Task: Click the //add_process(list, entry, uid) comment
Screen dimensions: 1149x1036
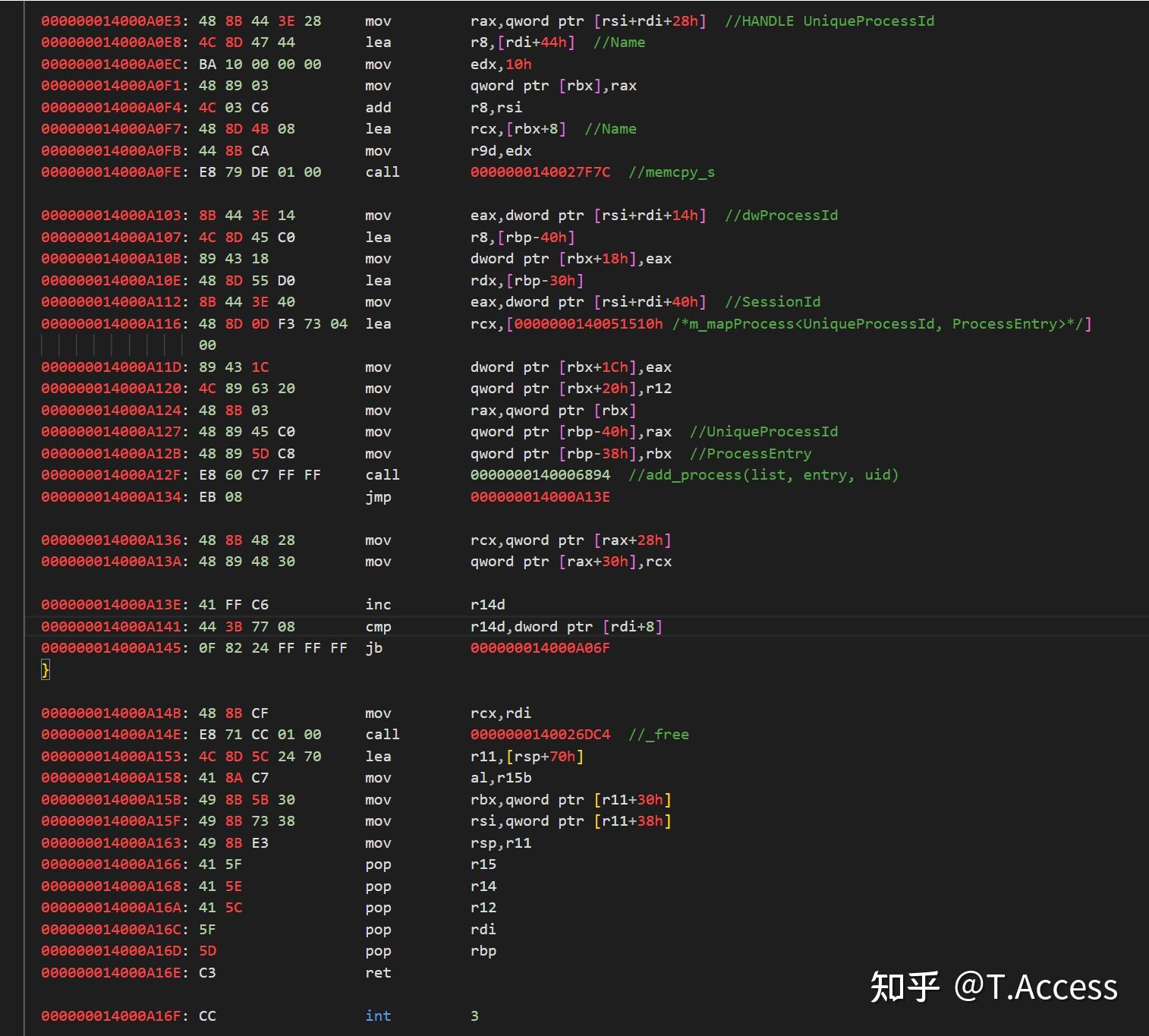Action: tap(763, 475)
